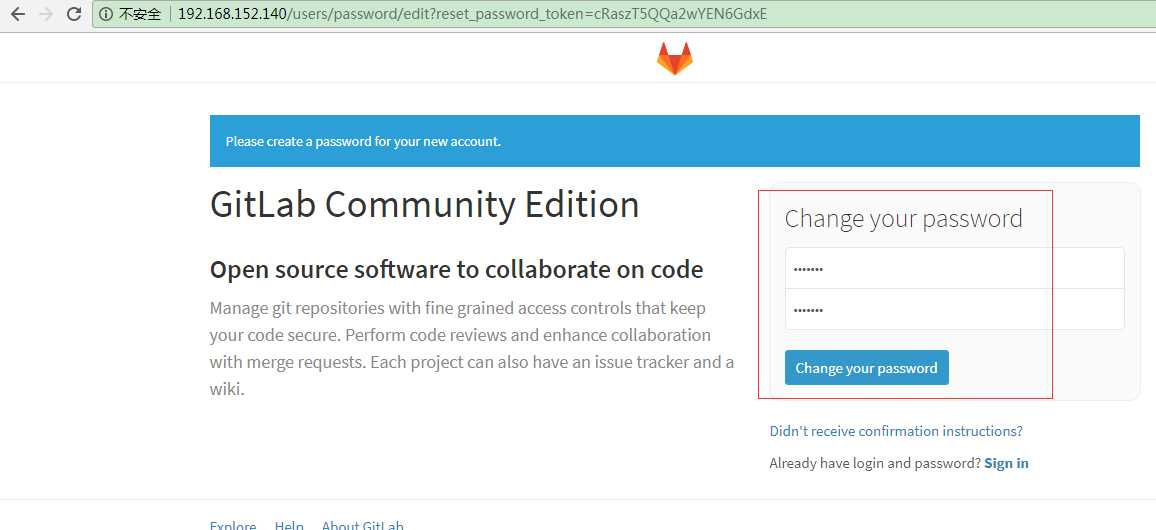1156x530 pixels.
Task: Click the browser back arrow
Action: (x=18, y=14)
